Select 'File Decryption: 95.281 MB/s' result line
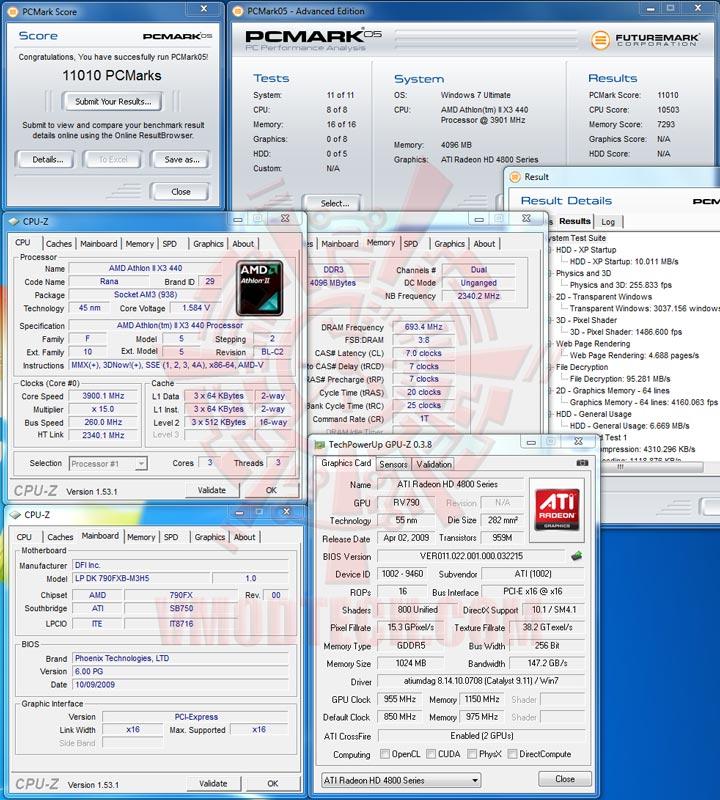This screenshot has height=800, width=720. pos(620,379)
